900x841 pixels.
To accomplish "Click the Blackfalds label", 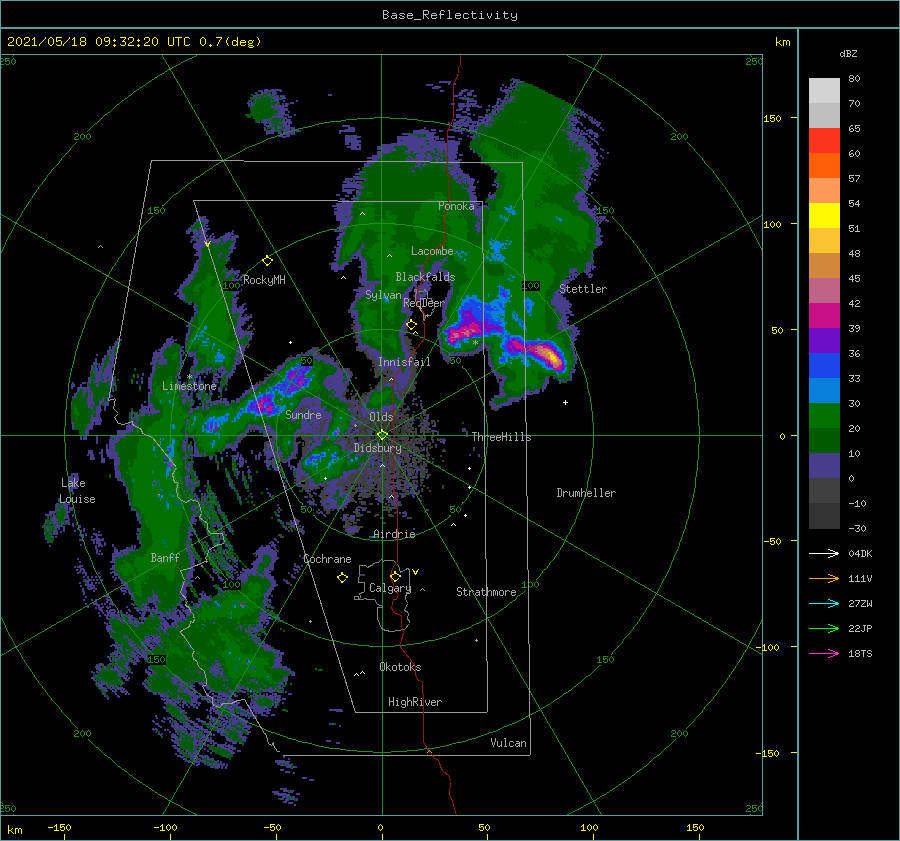I will coord(425,277).
